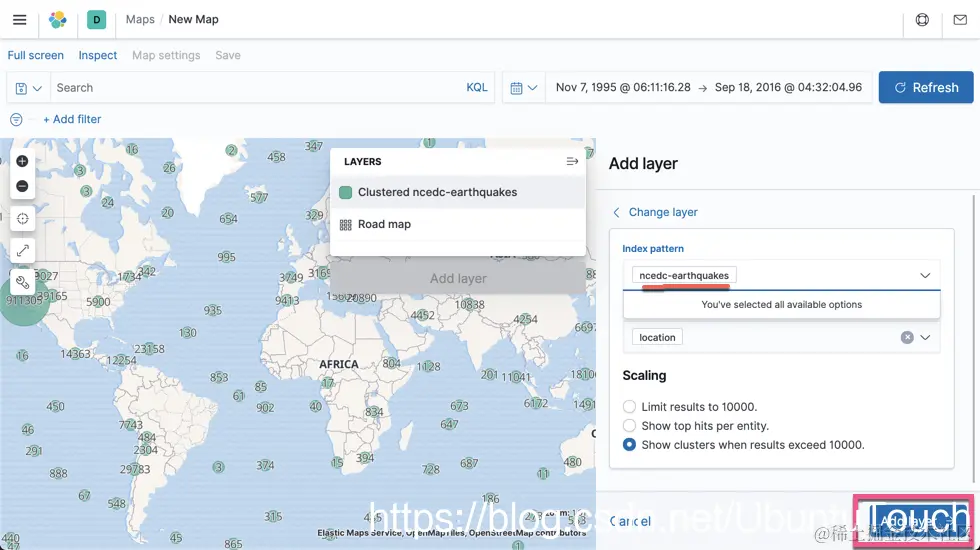
Task: Click the Add layer button under Layers
Action: click(458, 279)
